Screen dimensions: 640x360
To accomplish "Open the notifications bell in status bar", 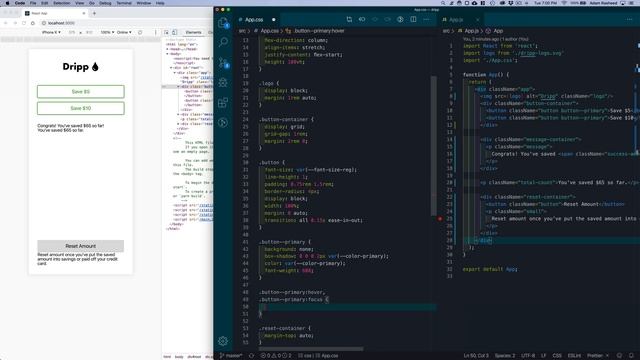I will [631, 356].
